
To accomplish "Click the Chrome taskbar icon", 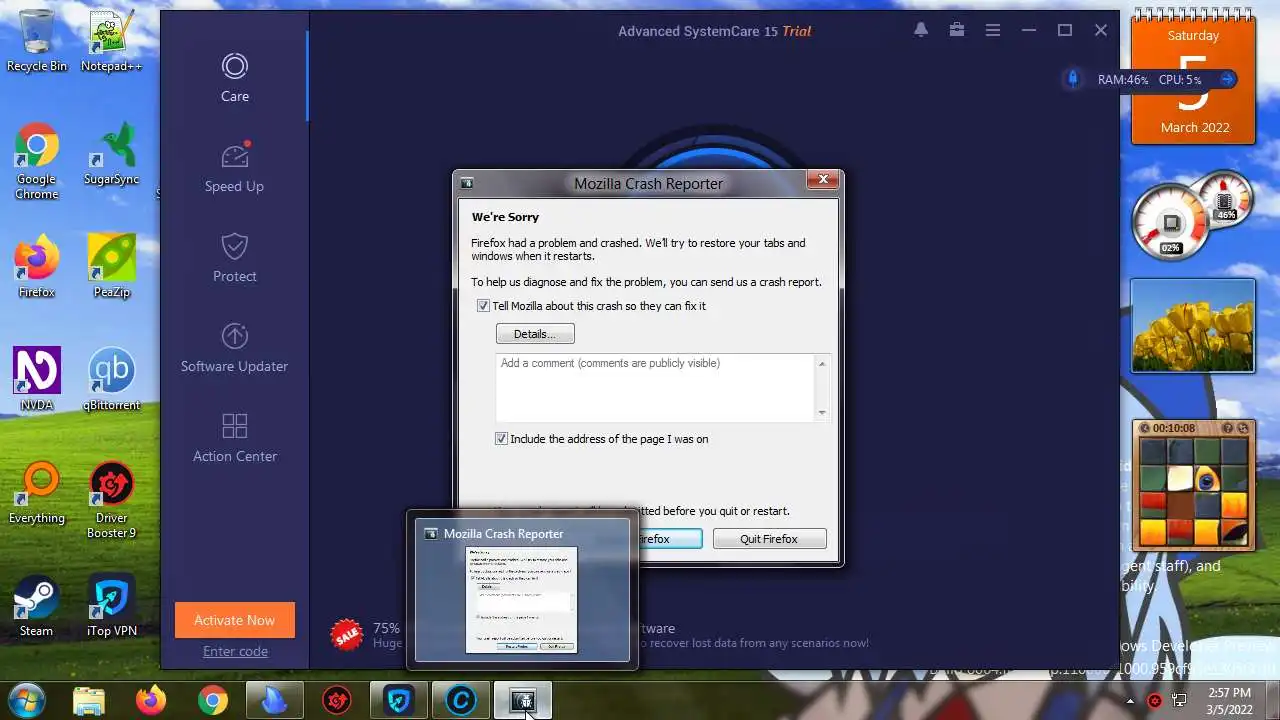I will click(213, 701).
